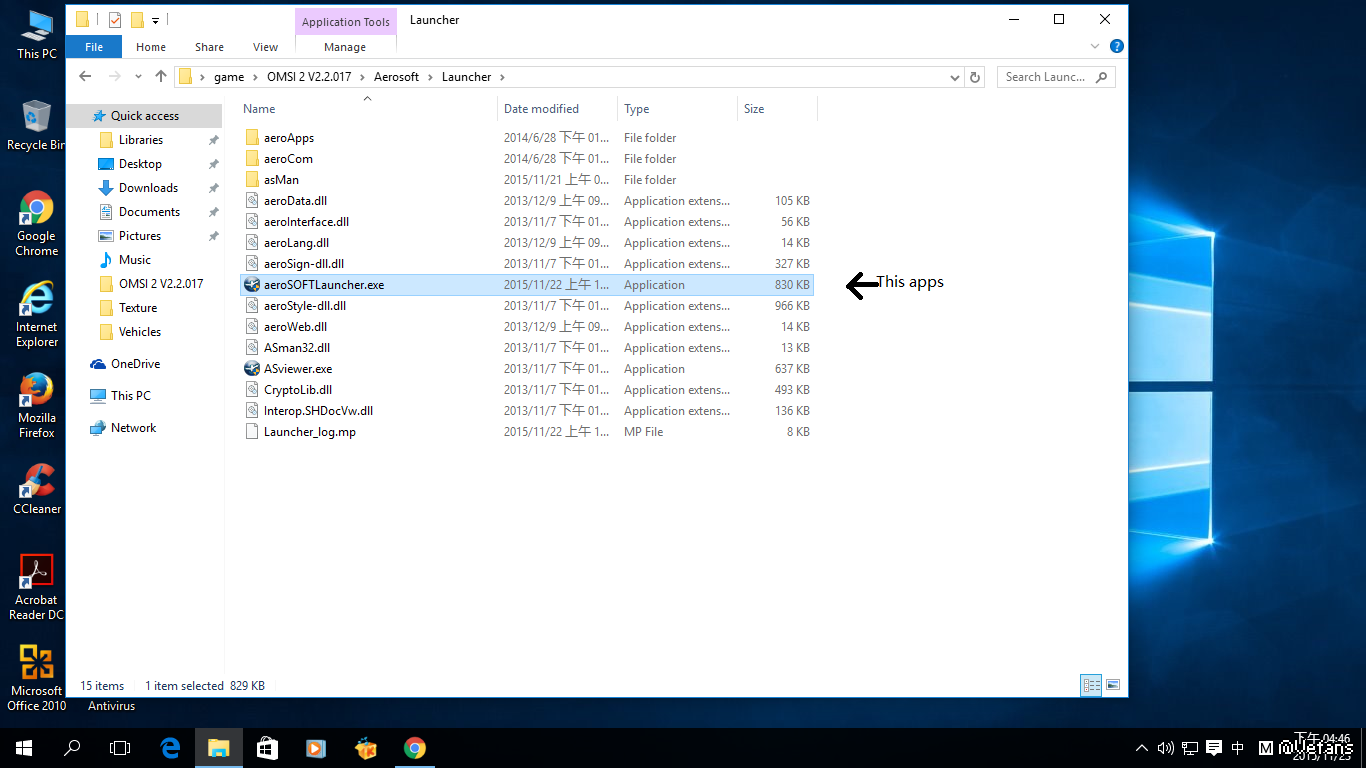Image resolution: width=1366 pixels, height=768 pixels.
Task: Select the ASman32.dll file name
Action: tap(297, 348)
